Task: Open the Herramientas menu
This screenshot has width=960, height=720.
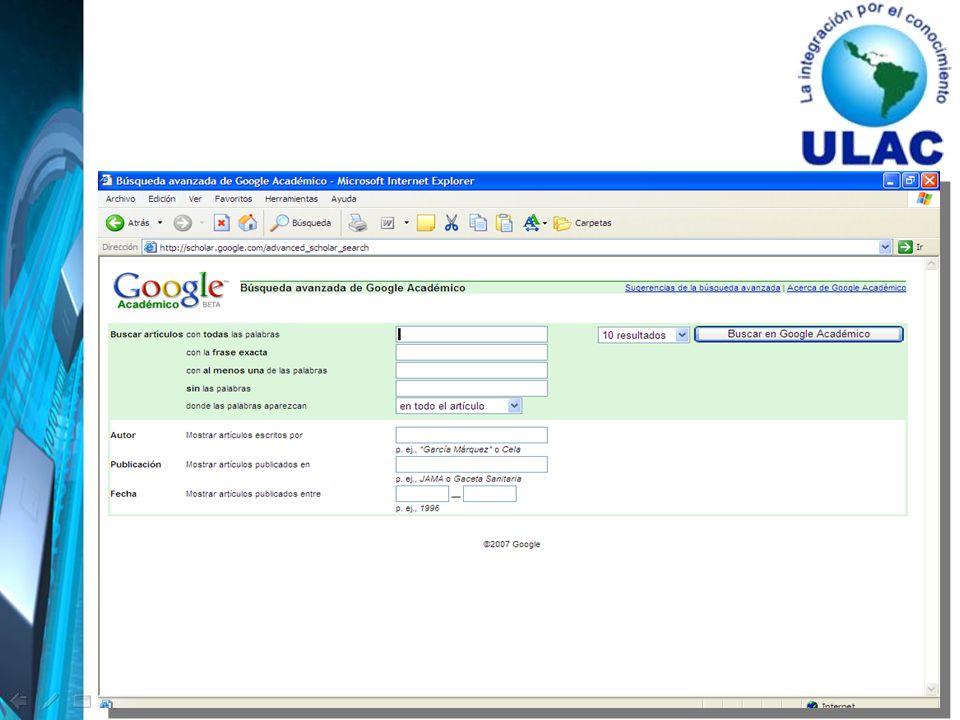Action: [x=291, y=199]
